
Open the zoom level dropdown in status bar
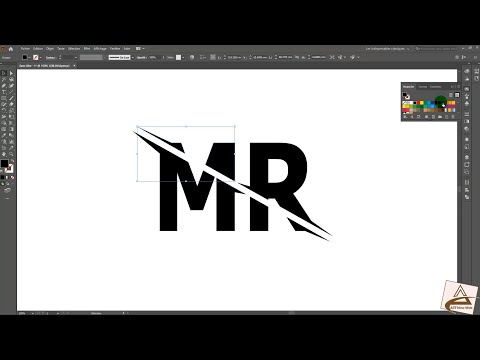(32, 313)
